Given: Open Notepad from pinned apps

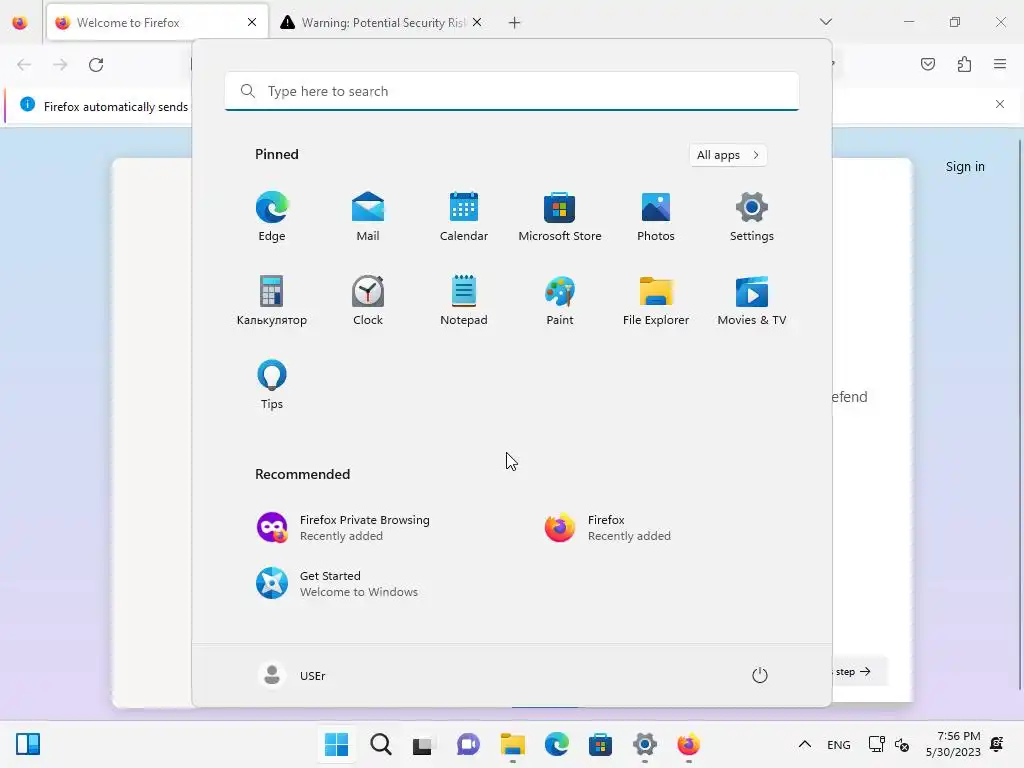Looking at the screenshot, I should click(464, 301).
